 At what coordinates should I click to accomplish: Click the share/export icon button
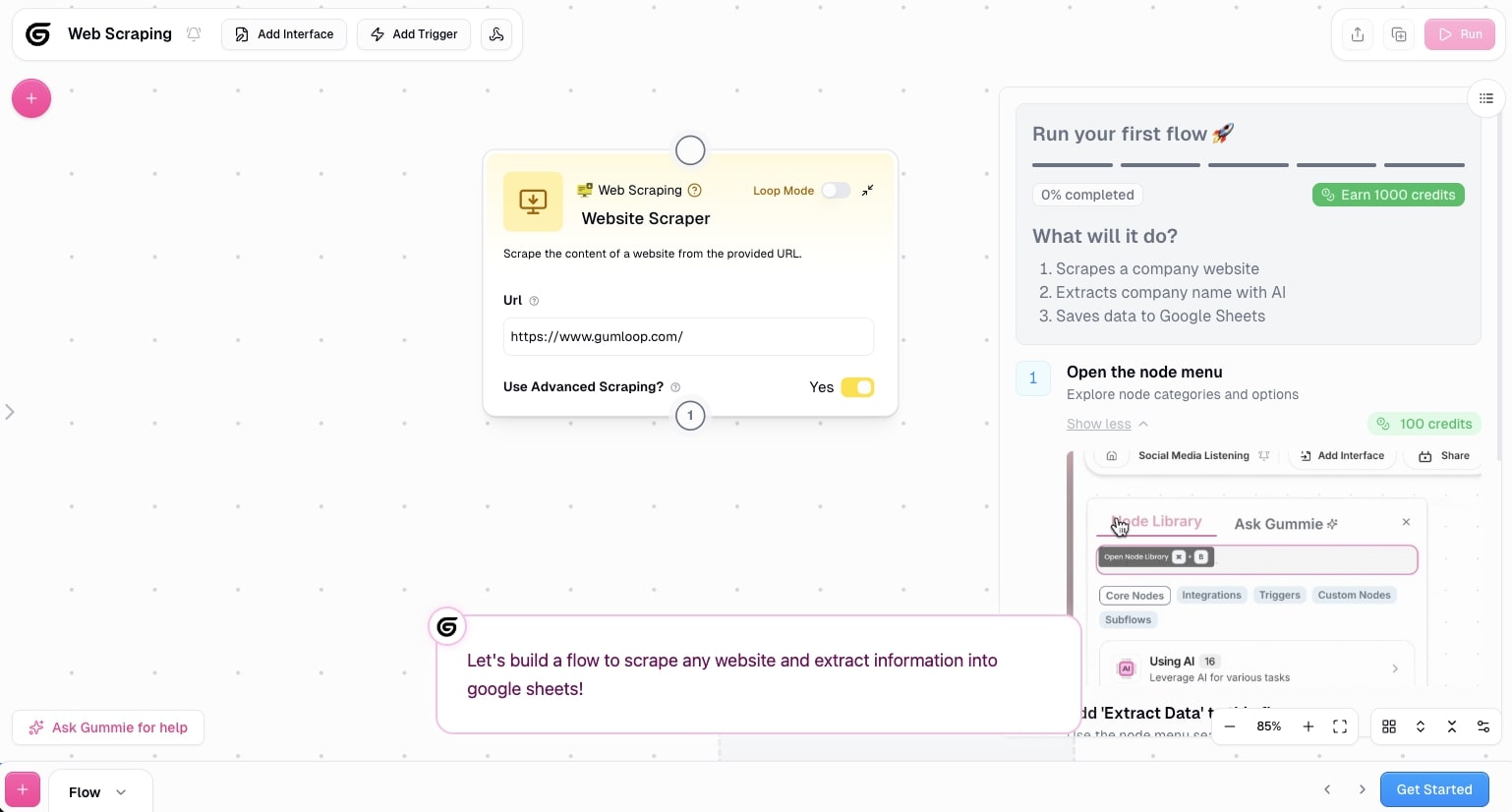click(1358, 34)
